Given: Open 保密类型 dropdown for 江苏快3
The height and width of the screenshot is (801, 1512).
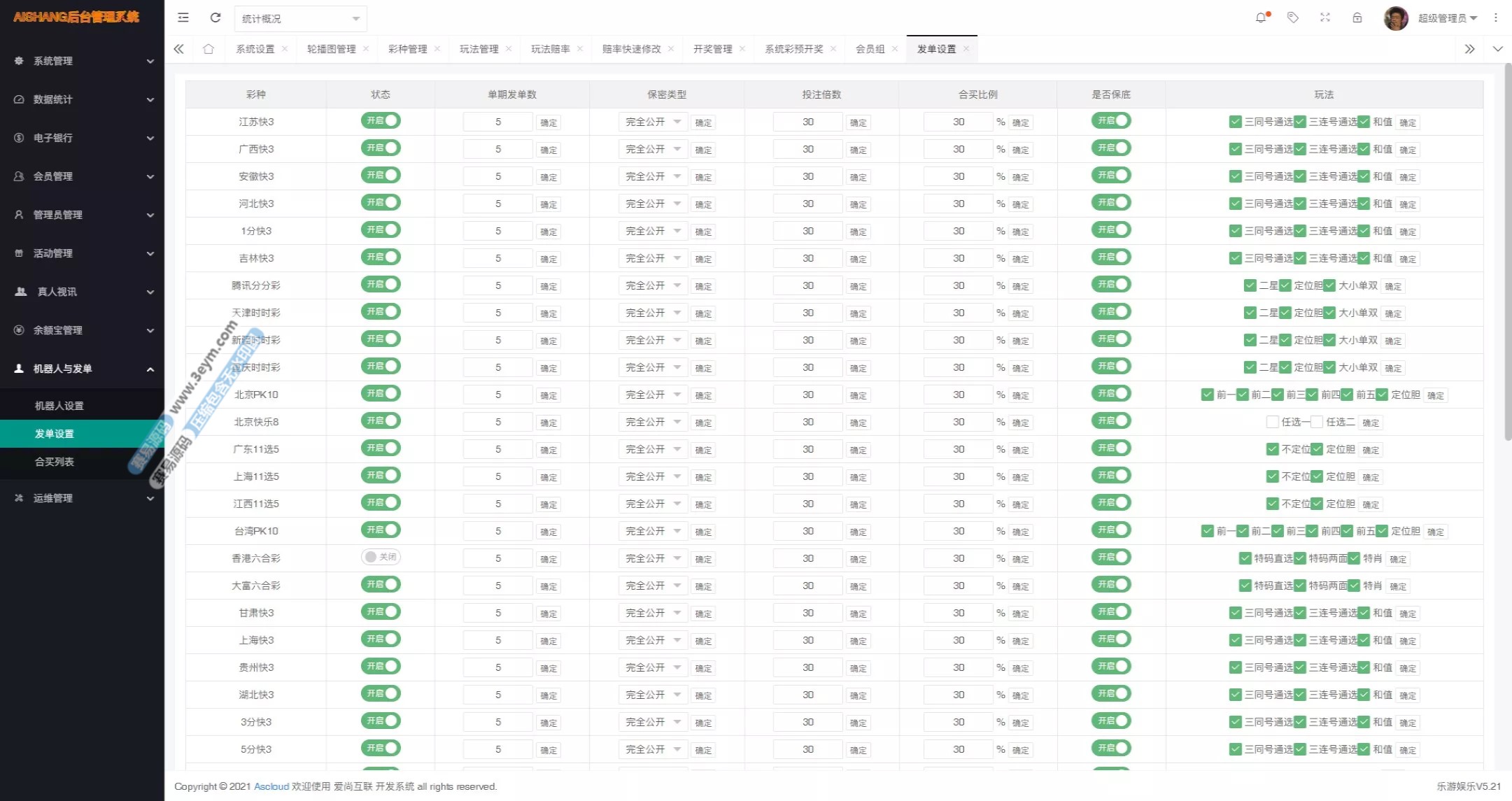Looking at the screenshot, I should pyautogui.click(x=653, y=122).
